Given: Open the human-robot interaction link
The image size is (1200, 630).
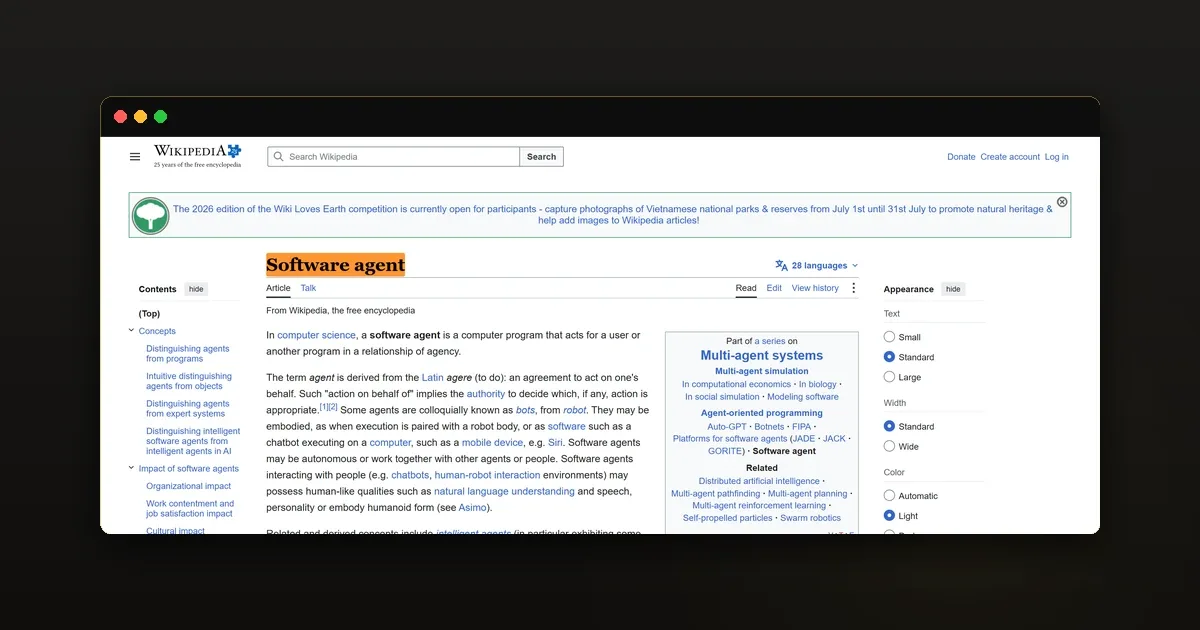Looking at the screenshot, I should coord(487,475).
